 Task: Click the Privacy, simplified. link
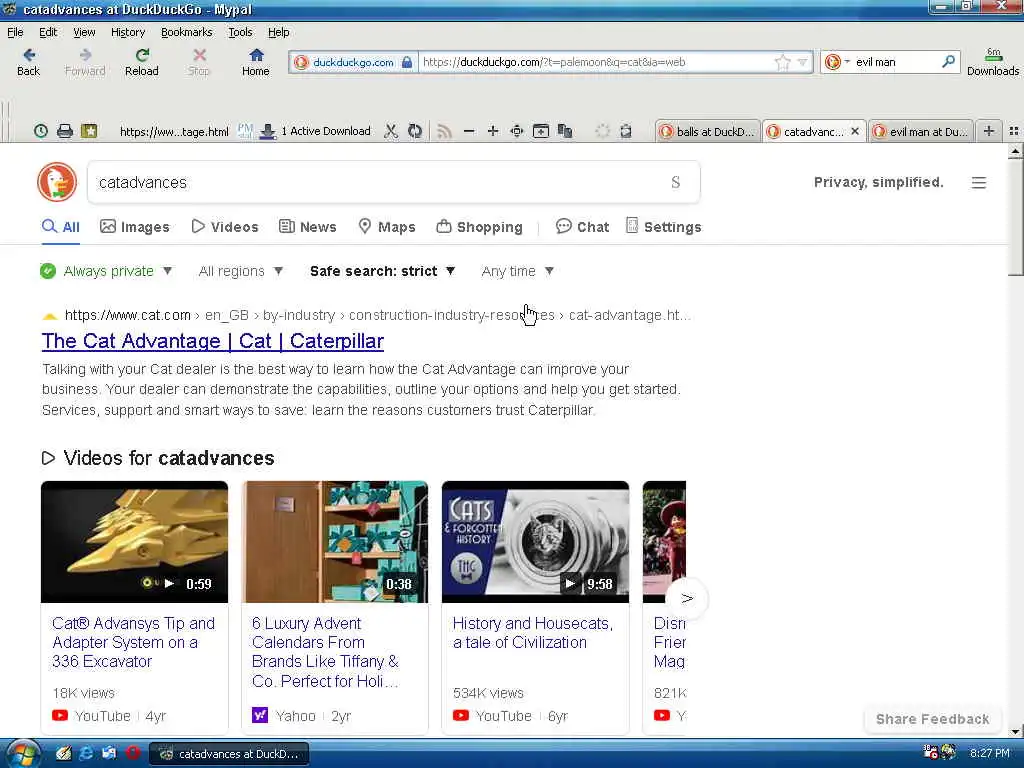pyautogui.click(x=878, y=182)
